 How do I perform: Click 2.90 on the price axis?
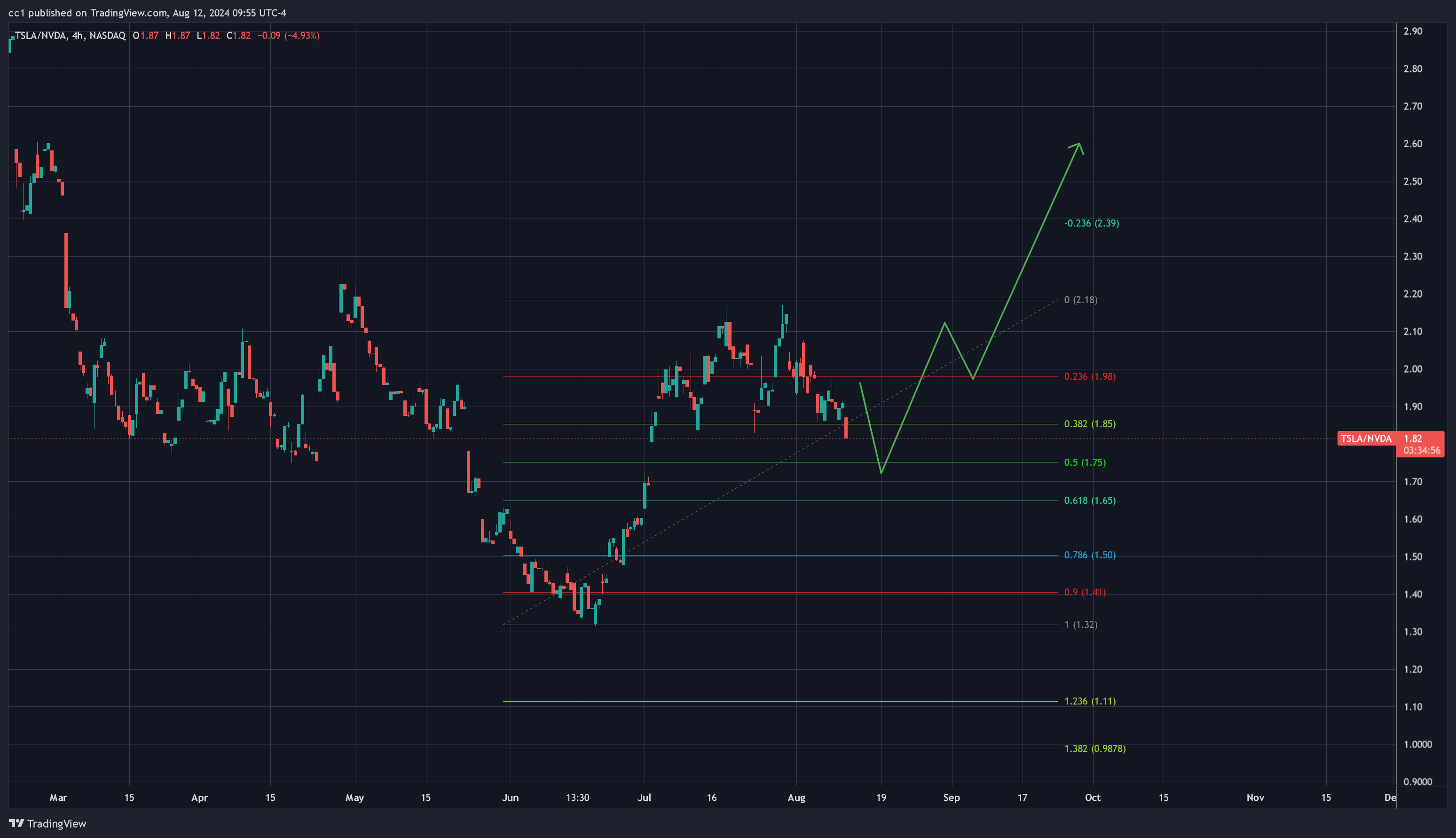(1413, 31)
